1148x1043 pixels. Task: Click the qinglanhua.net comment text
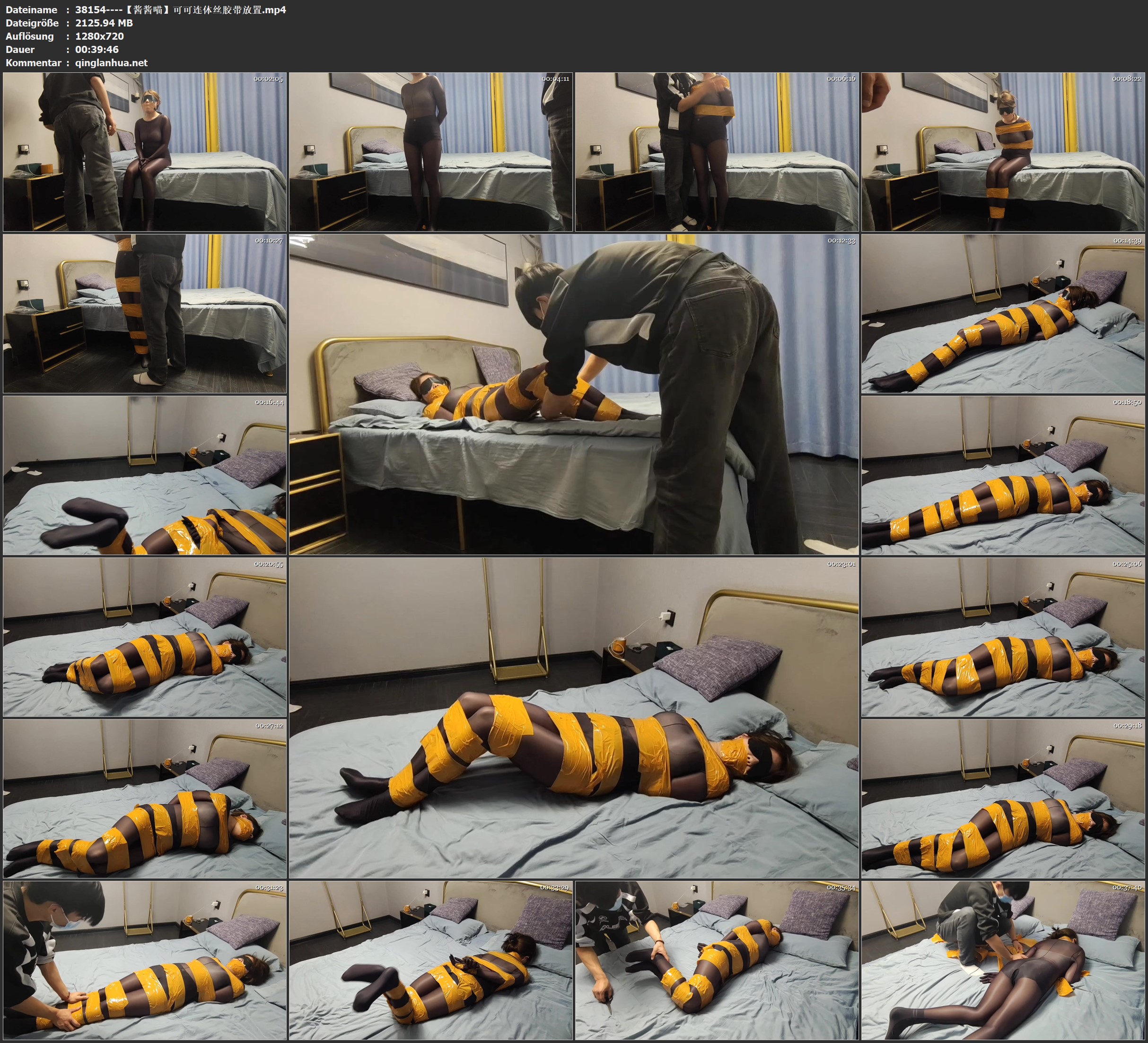point(111,62)
